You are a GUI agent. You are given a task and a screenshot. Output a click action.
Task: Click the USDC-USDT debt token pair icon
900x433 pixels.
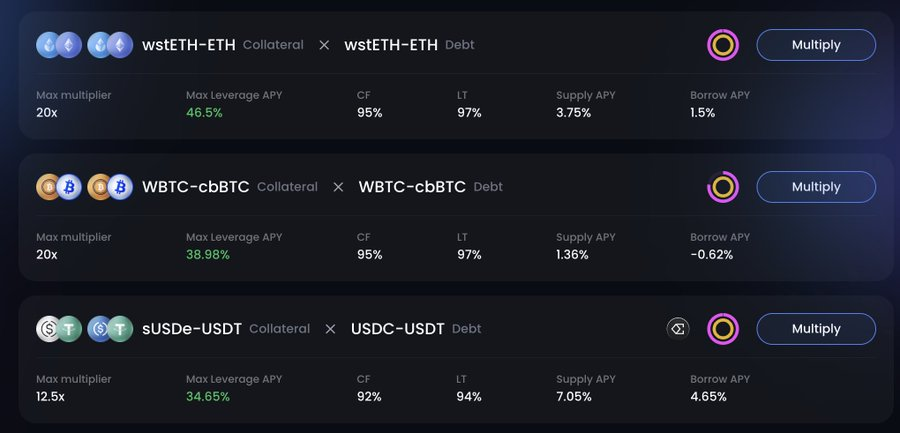point(110,329)
